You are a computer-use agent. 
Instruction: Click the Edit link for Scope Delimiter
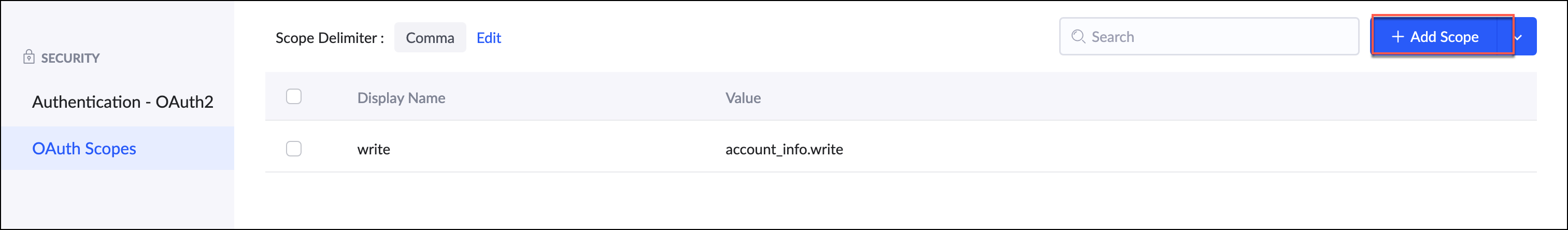[488, 38]
